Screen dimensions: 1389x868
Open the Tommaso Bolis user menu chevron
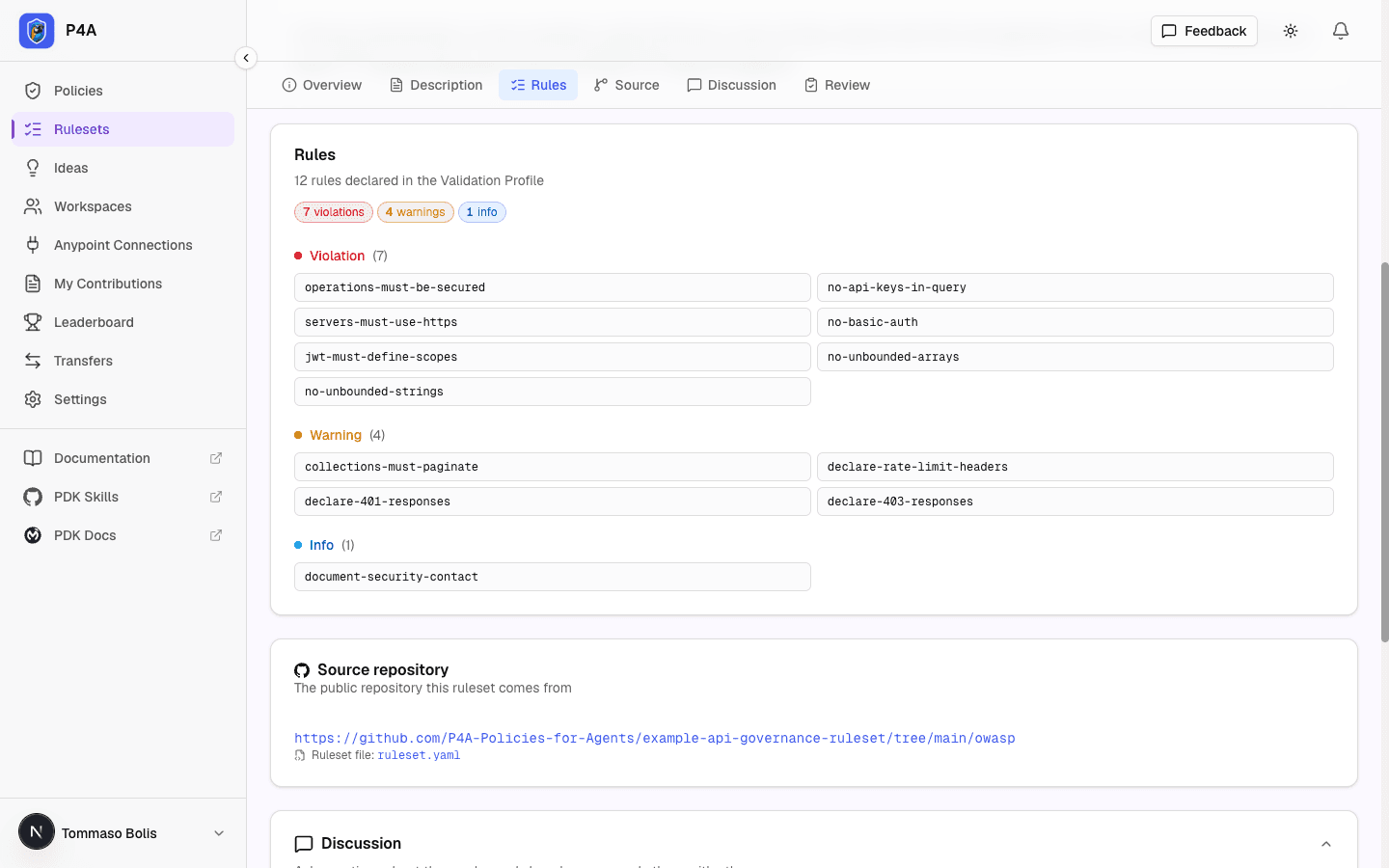[x=219, y=833]
